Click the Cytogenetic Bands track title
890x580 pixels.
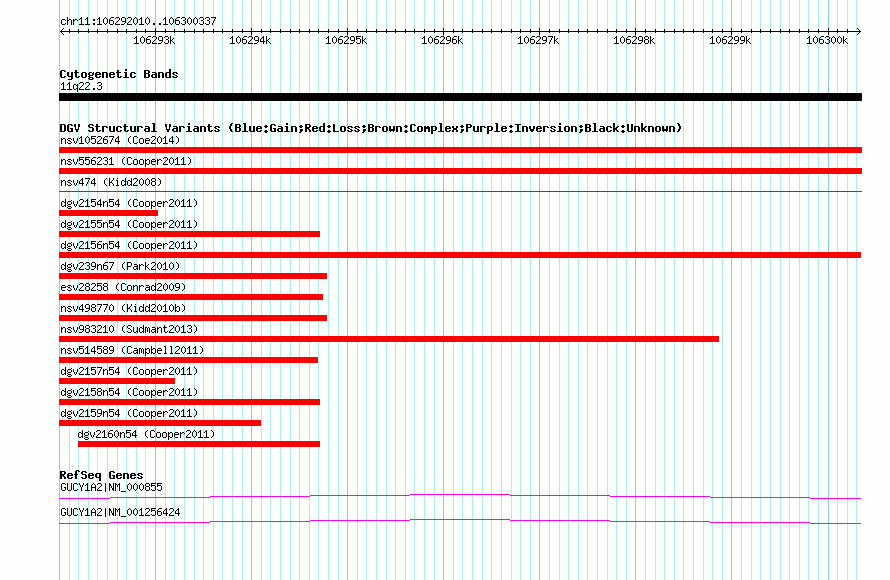click(x=119, y=74)
